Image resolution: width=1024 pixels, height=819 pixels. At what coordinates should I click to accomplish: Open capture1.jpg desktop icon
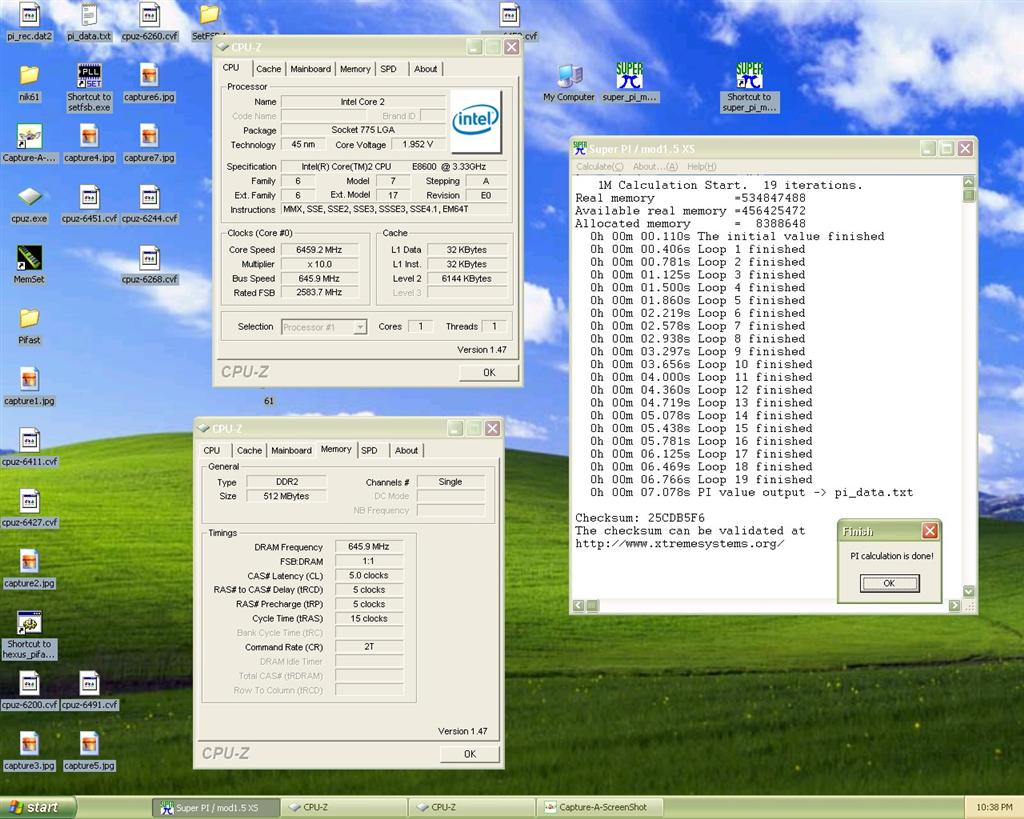(29, 387)
